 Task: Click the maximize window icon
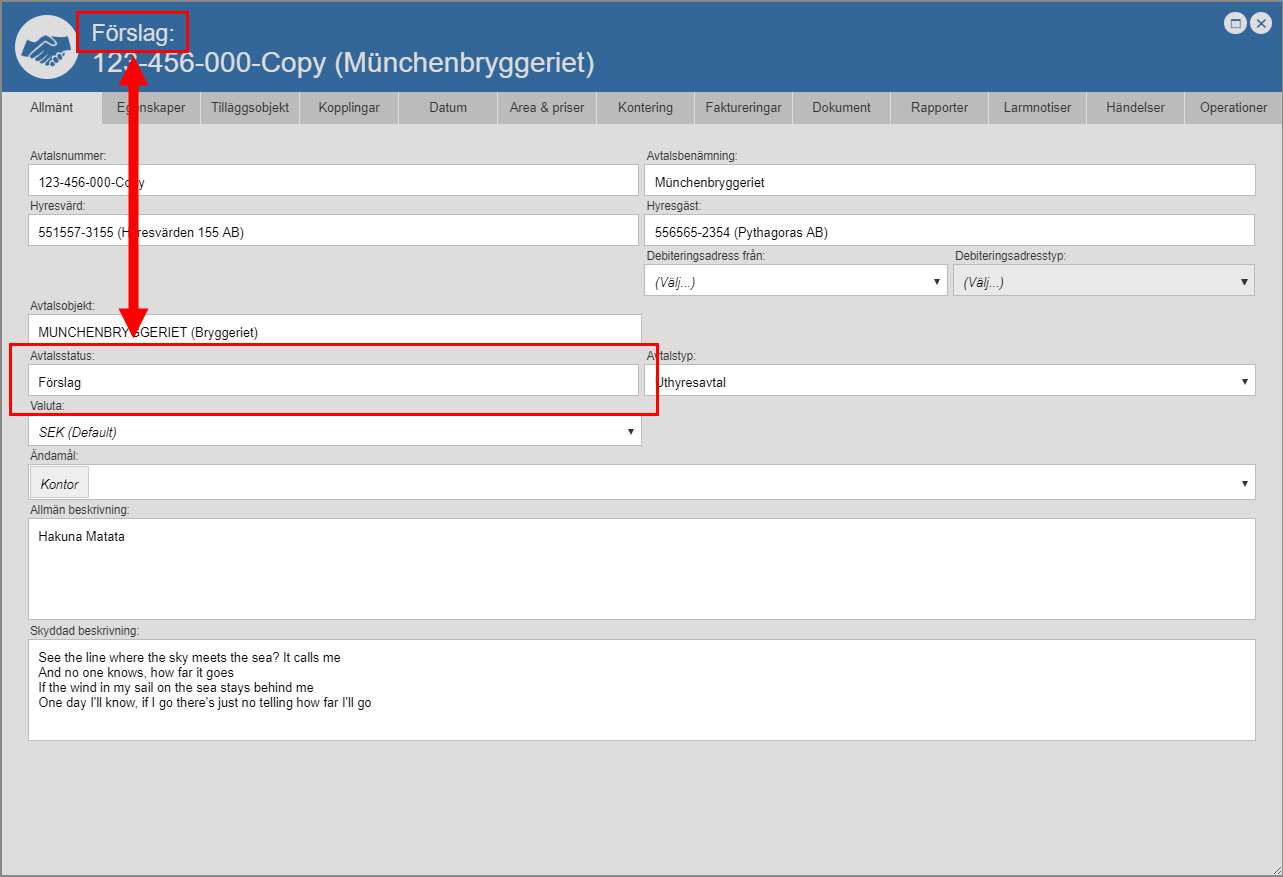tap(1236, 23)
